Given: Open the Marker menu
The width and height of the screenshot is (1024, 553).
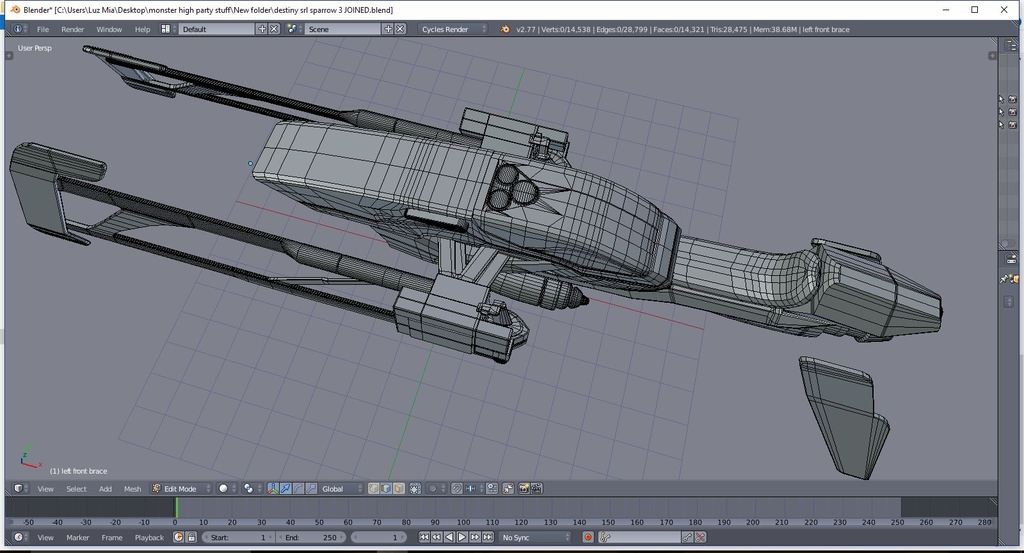Looking at the screenshot, I should pos(77,537).
